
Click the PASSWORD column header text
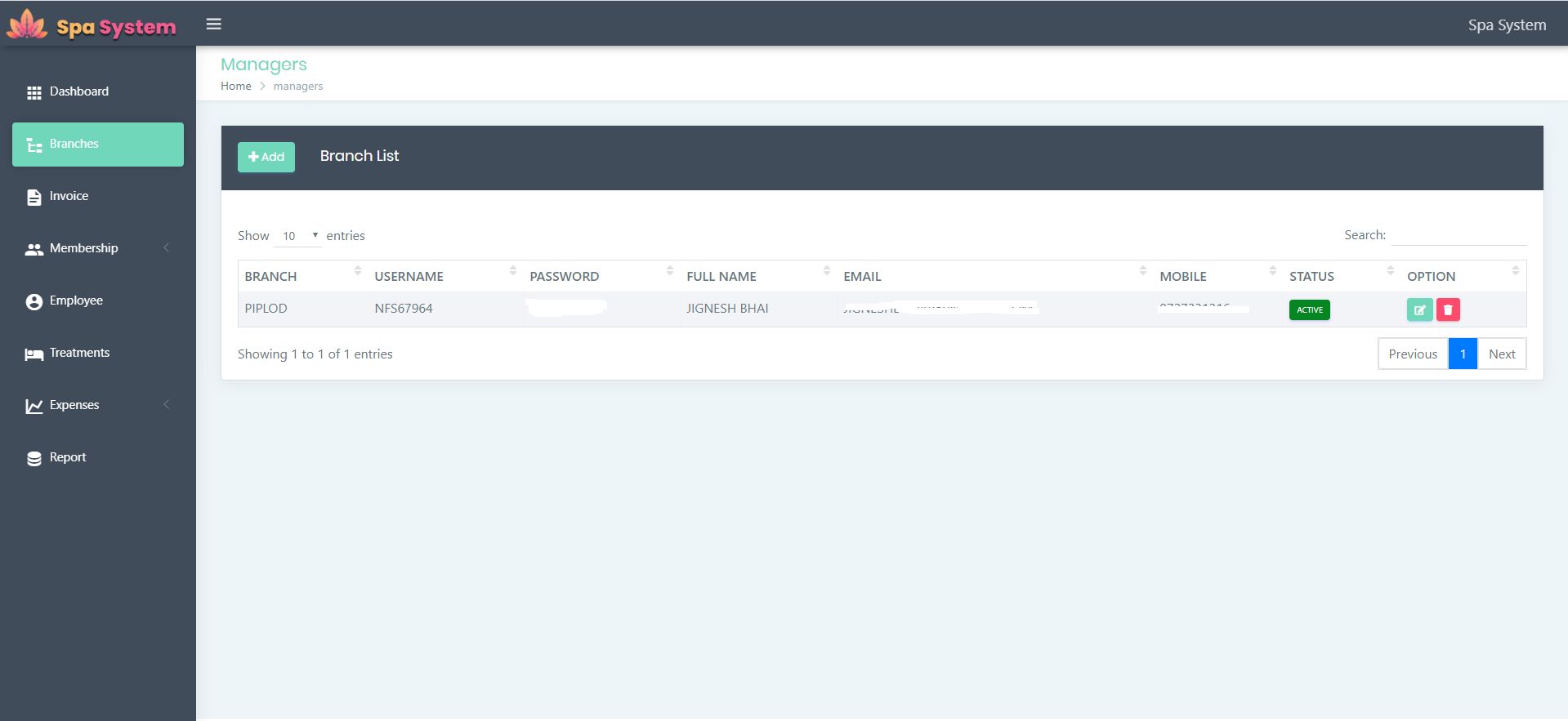point(564,276)
